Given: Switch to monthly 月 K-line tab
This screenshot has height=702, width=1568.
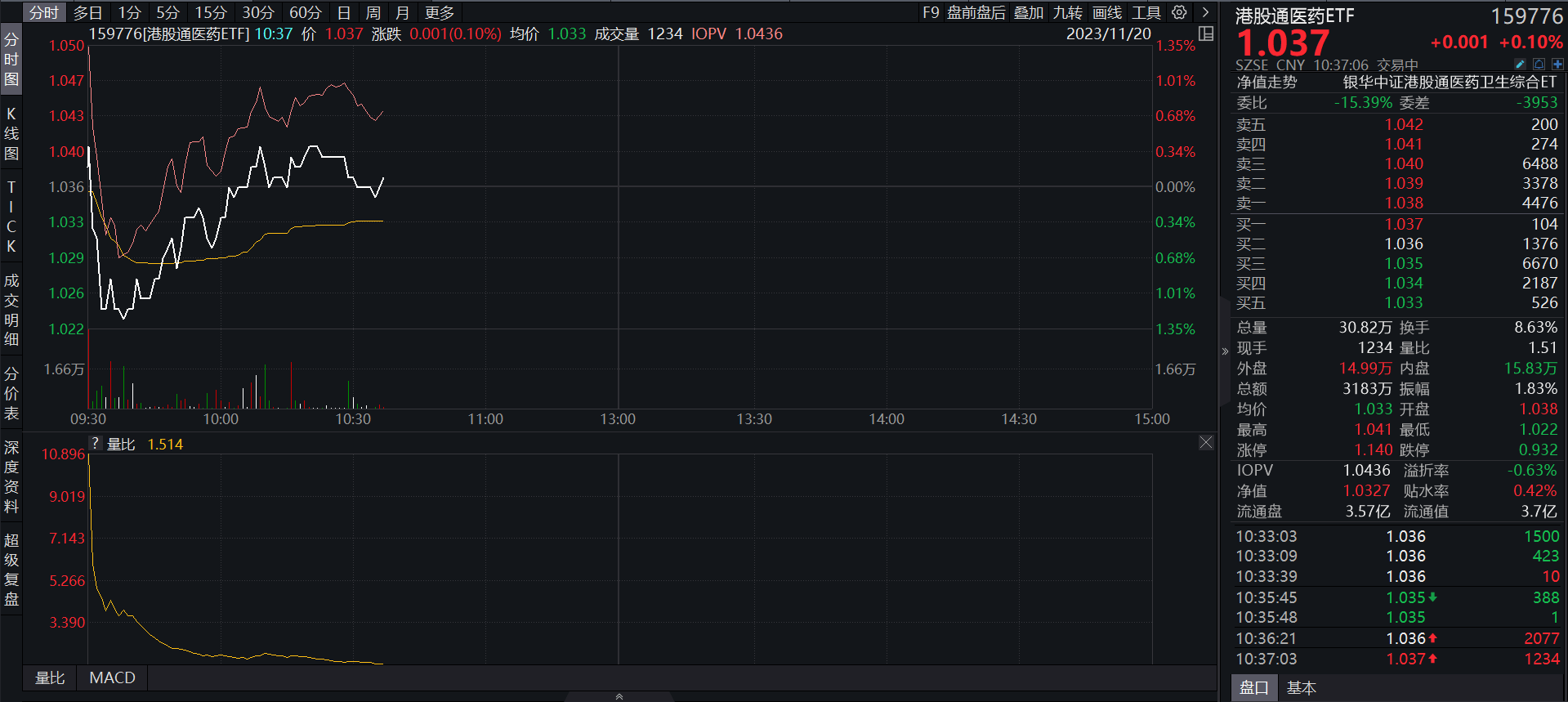Looking at the screenshot, I should [402, 12].
